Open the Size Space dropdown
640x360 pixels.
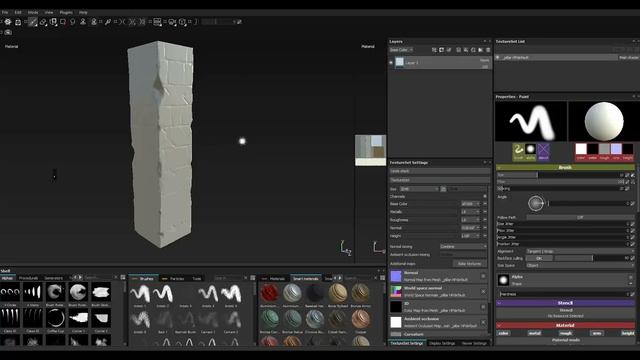[x=580, y=265]
